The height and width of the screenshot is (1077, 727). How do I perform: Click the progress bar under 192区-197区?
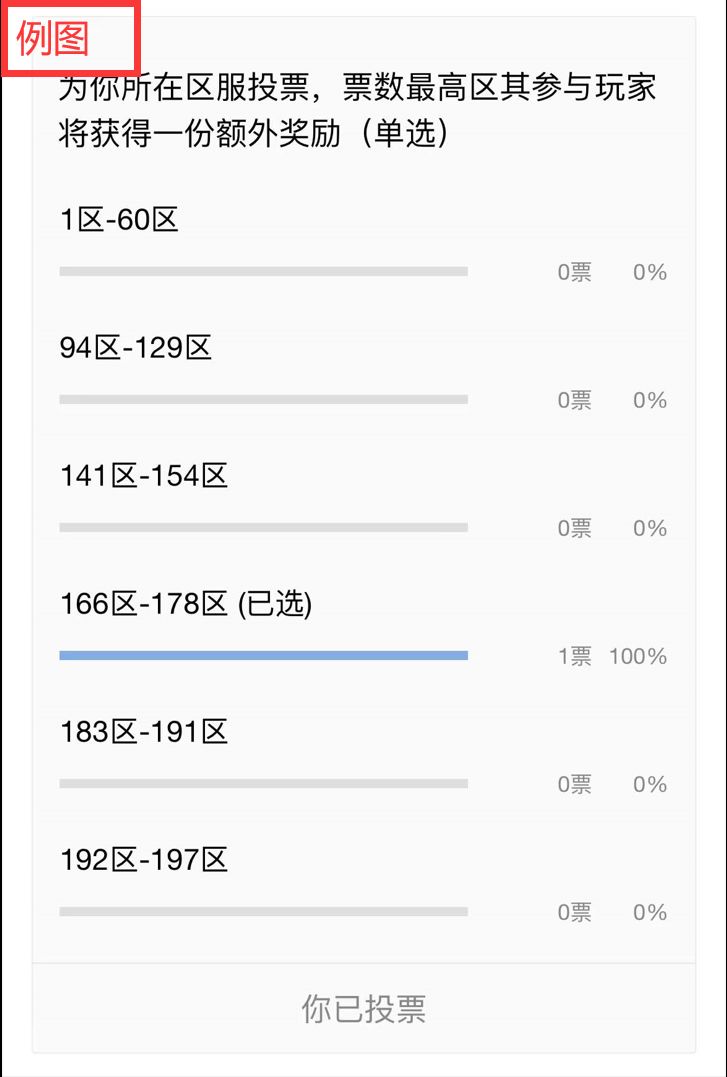(263, 912)
